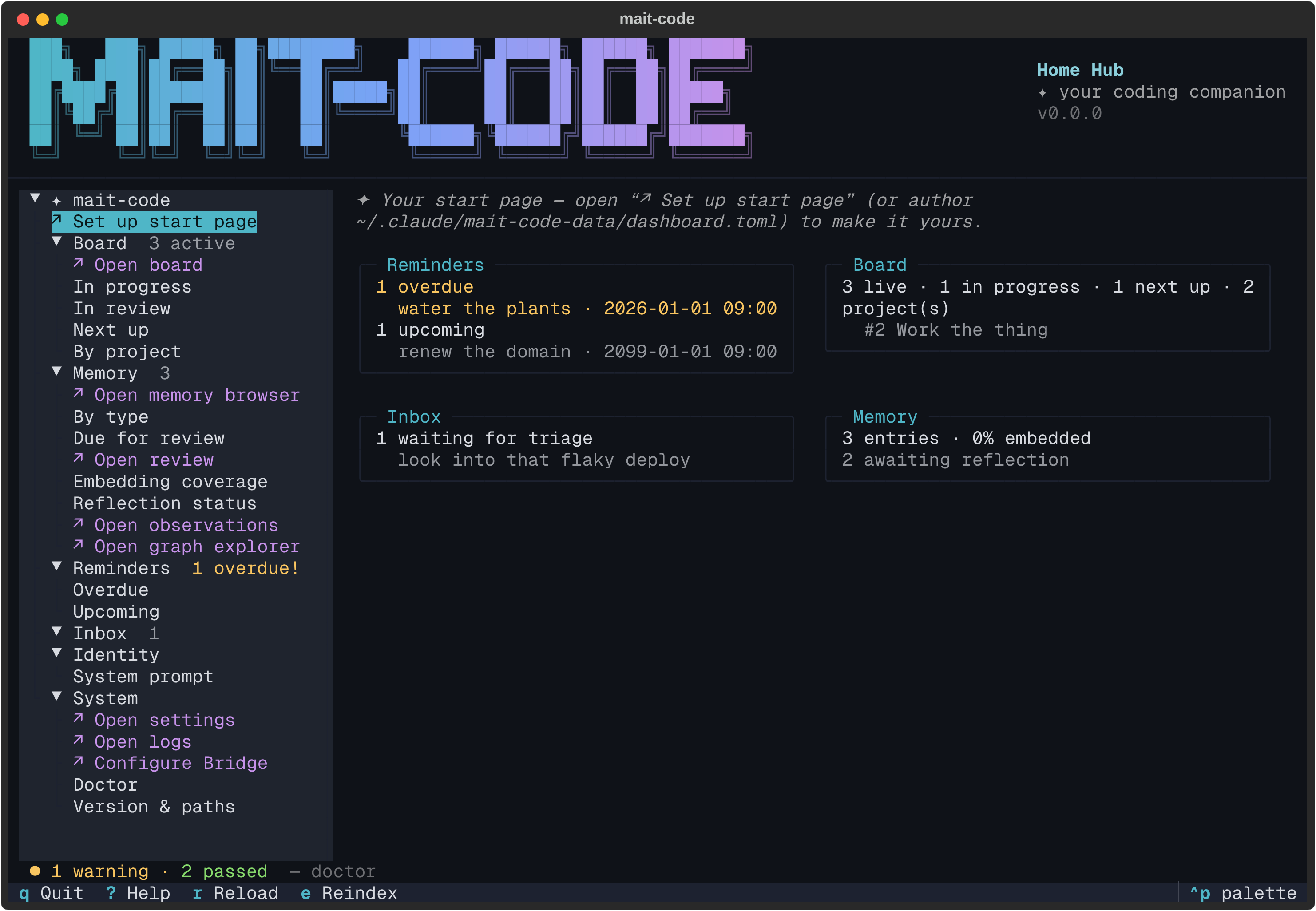1316x911 pixels.
Task: Select the Set up start page item
Action: 154,222
